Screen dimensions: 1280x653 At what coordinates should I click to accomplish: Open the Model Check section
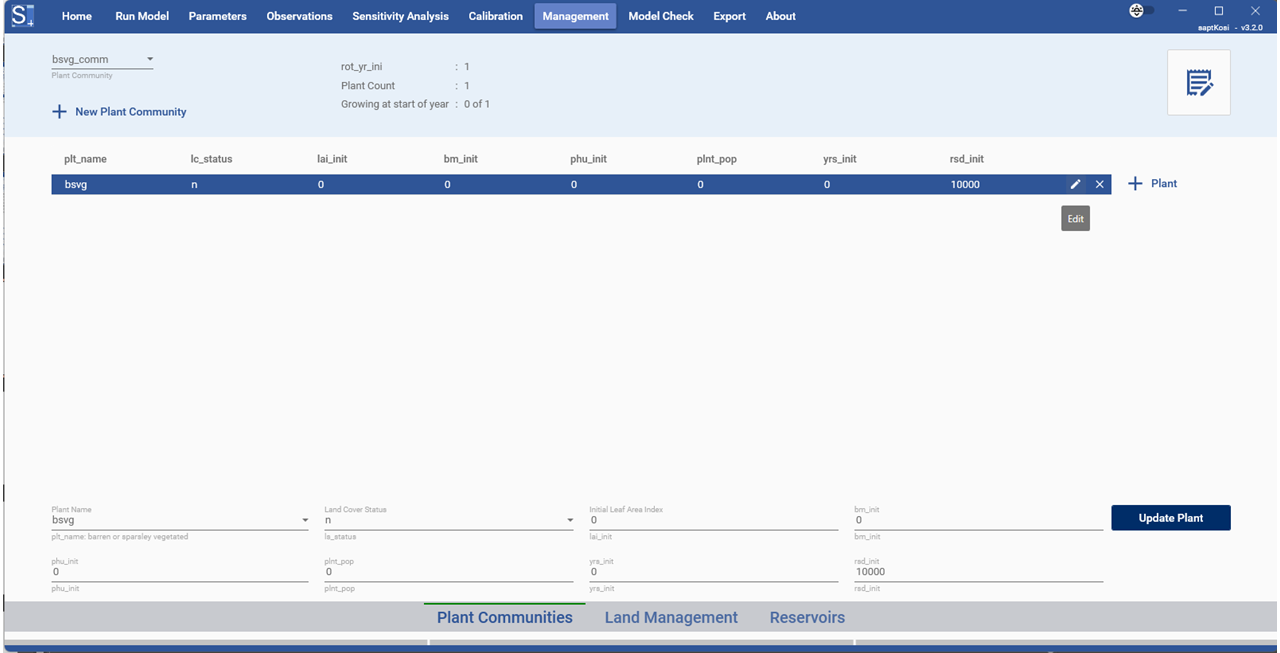pos(660,15)
